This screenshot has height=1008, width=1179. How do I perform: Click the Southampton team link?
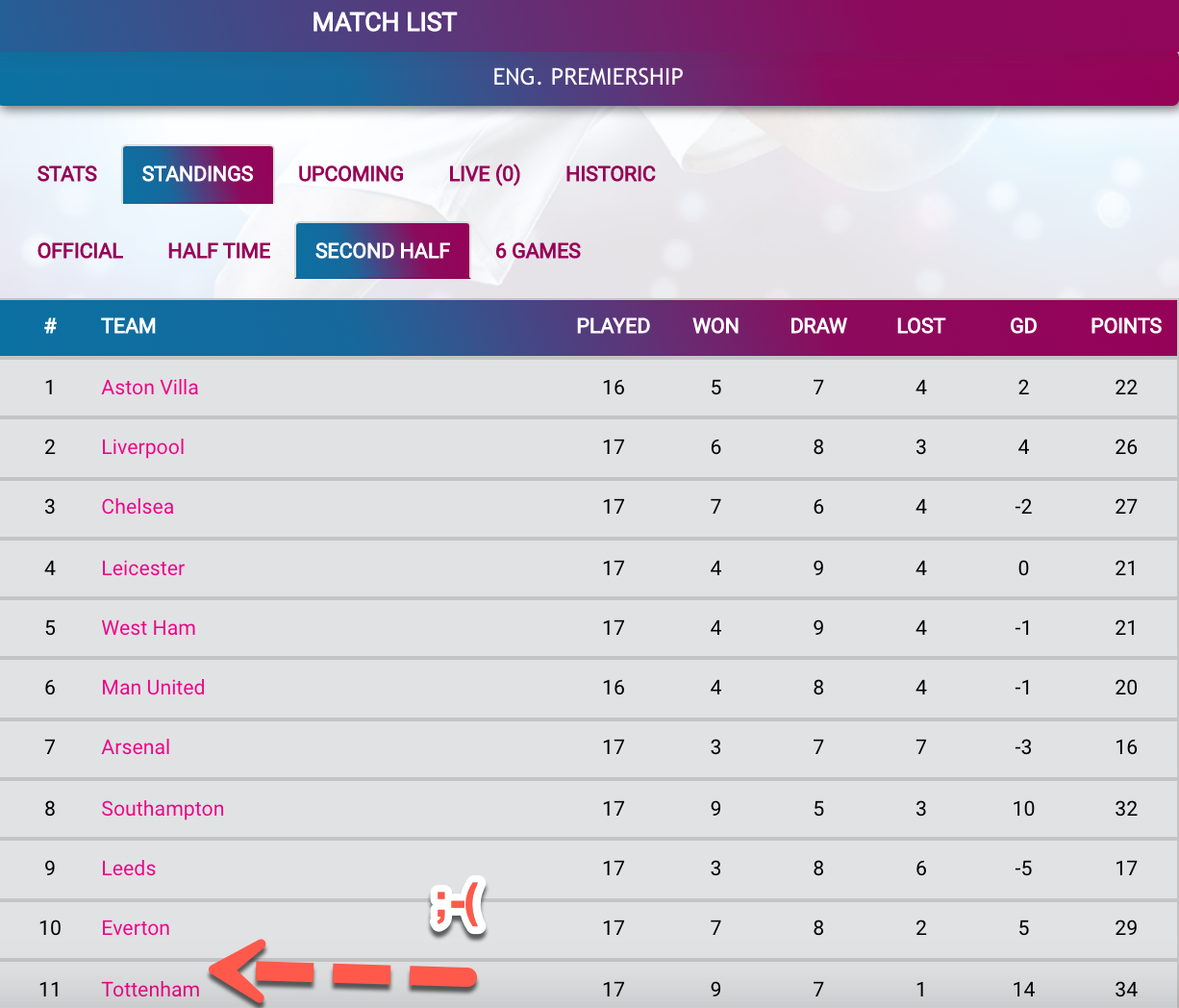[x=163, y=809]
